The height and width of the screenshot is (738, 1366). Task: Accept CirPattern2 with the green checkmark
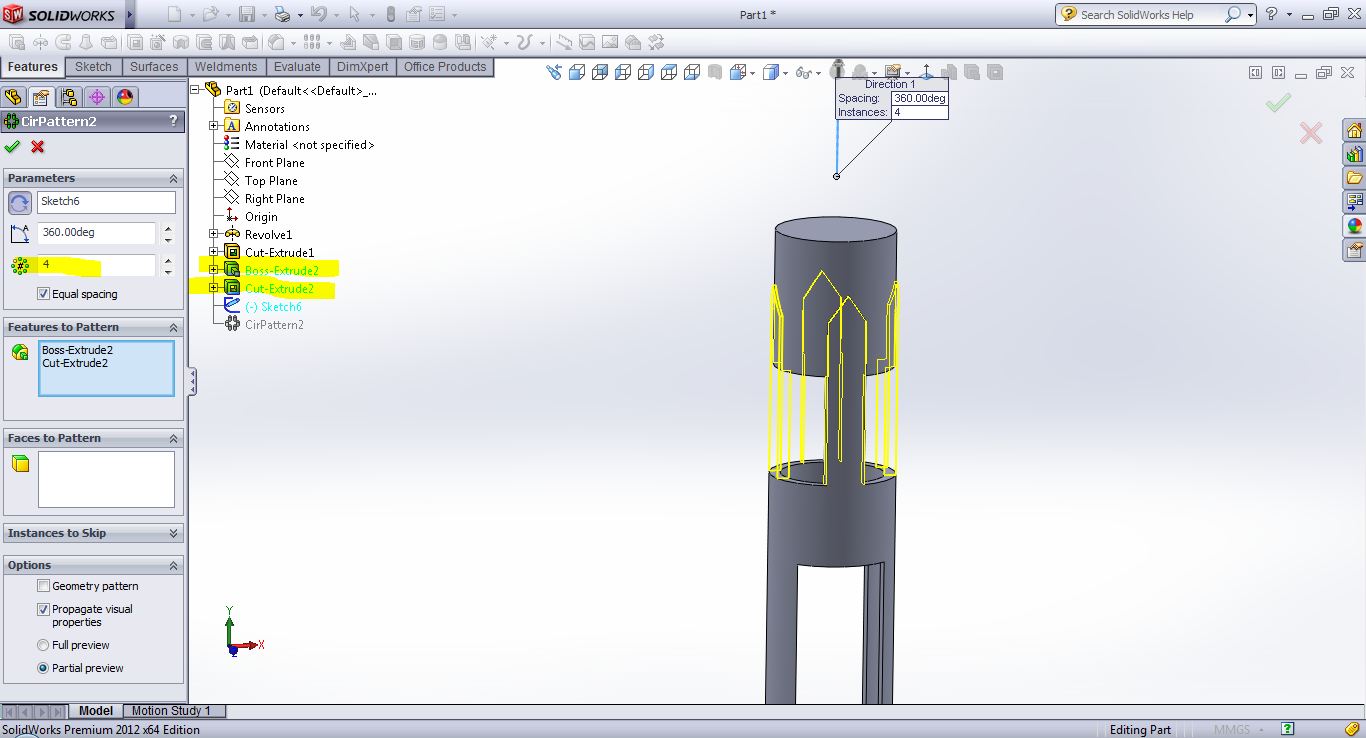[12, 147]
